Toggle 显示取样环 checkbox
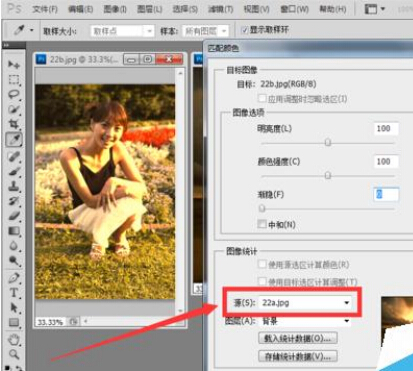The width and height of the screenshot is (413, 371). tap(245, 30)
